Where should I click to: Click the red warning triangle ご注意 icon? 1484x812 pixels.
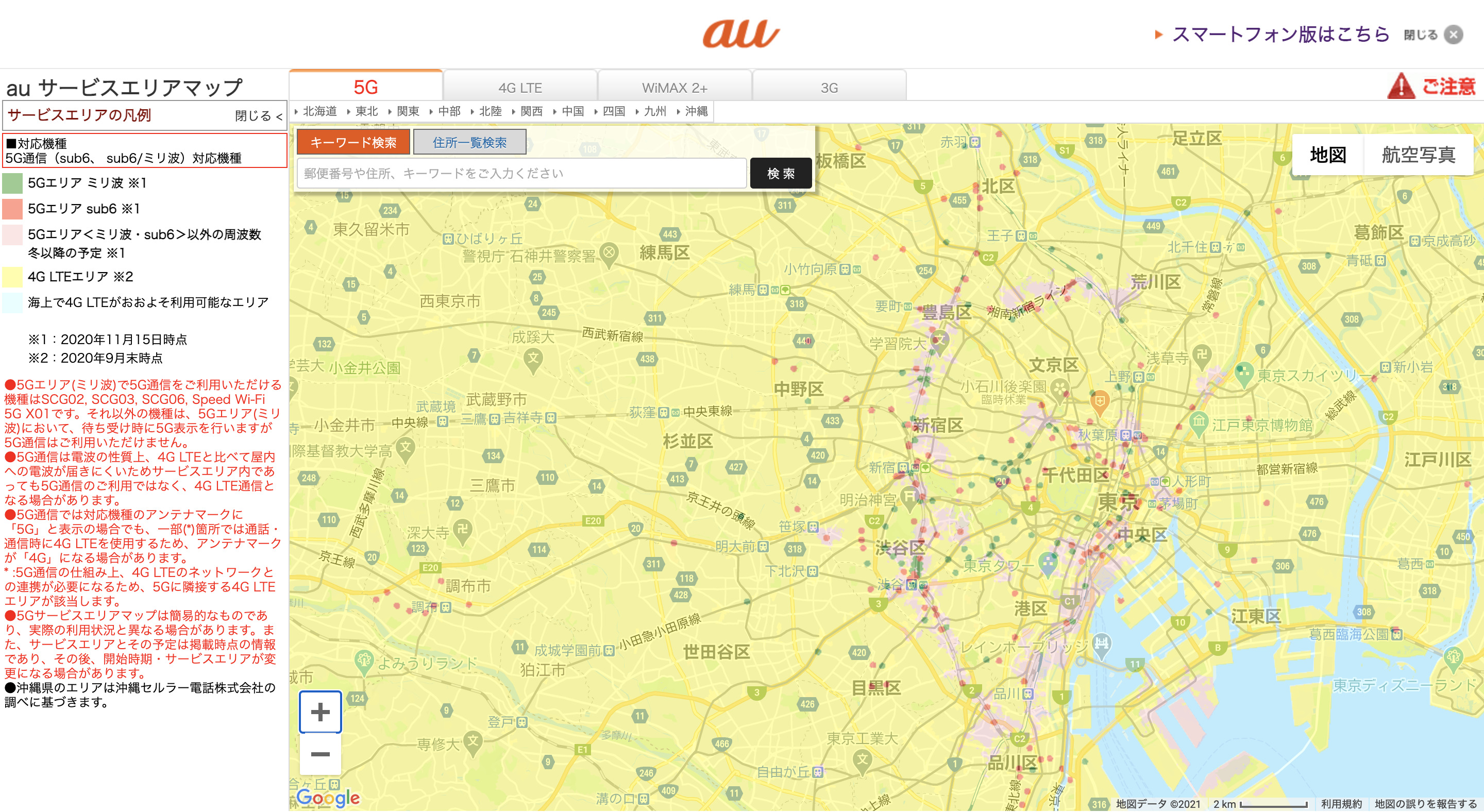click(1401, 87)
